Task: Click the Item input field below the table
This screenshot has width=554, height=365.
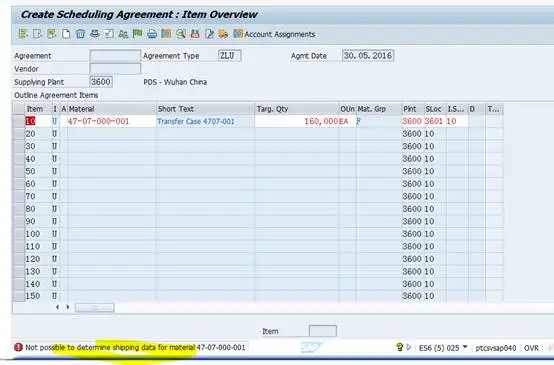Action: (323, 331)
